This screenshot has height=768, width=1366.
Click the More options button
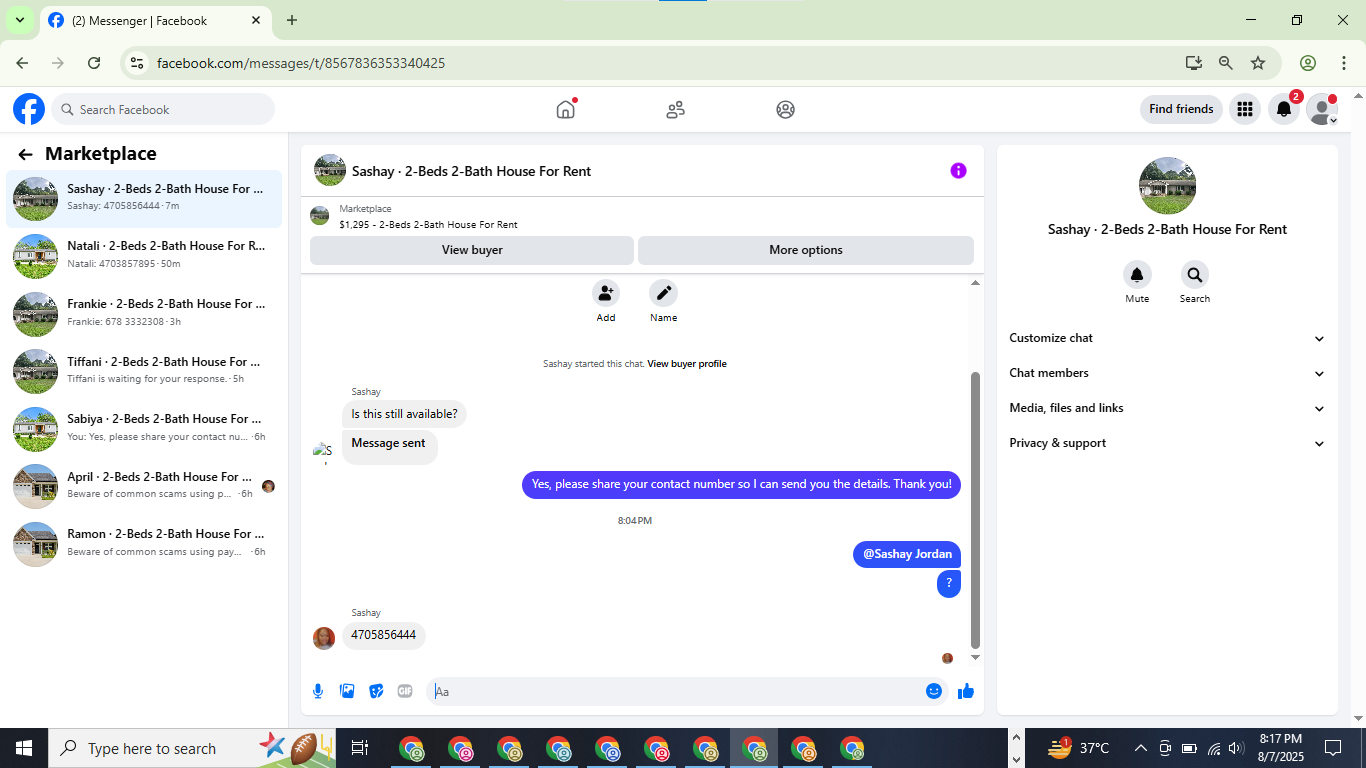pyautogui.click(x=806, y=250)
